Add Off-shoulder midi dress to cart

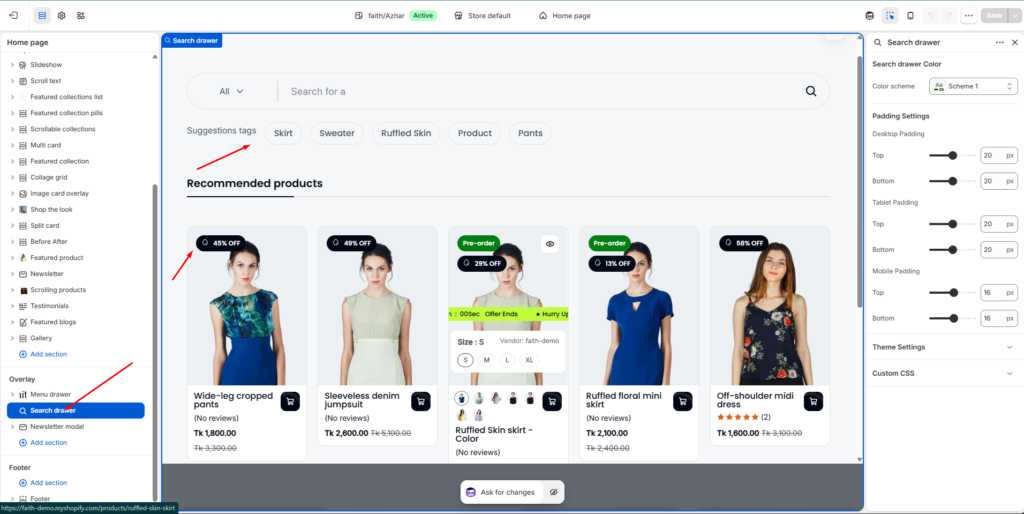813,402
